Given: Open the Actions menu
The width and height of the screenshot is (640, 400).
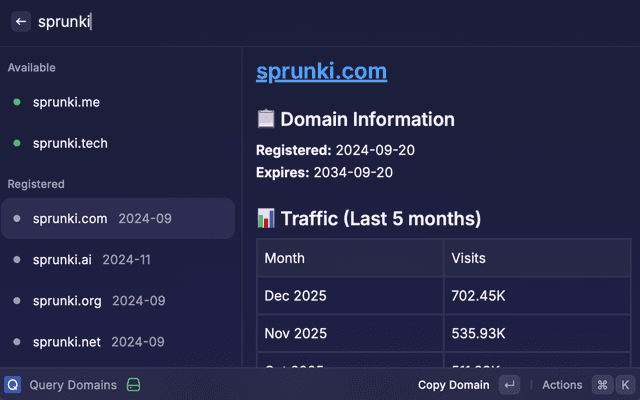Looking at the screenshot, I should point(562,385).
